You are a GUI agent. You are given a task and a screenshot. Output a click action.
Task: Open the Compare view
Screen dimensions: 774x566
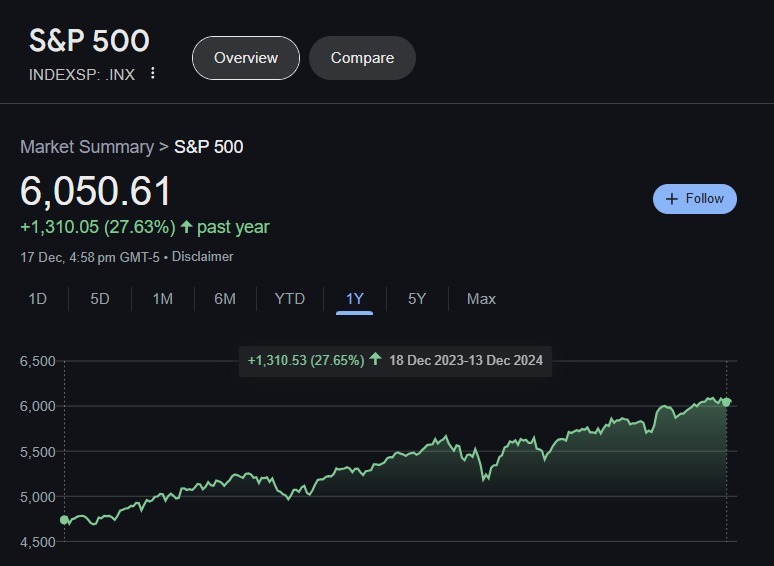tap(362, 58)
